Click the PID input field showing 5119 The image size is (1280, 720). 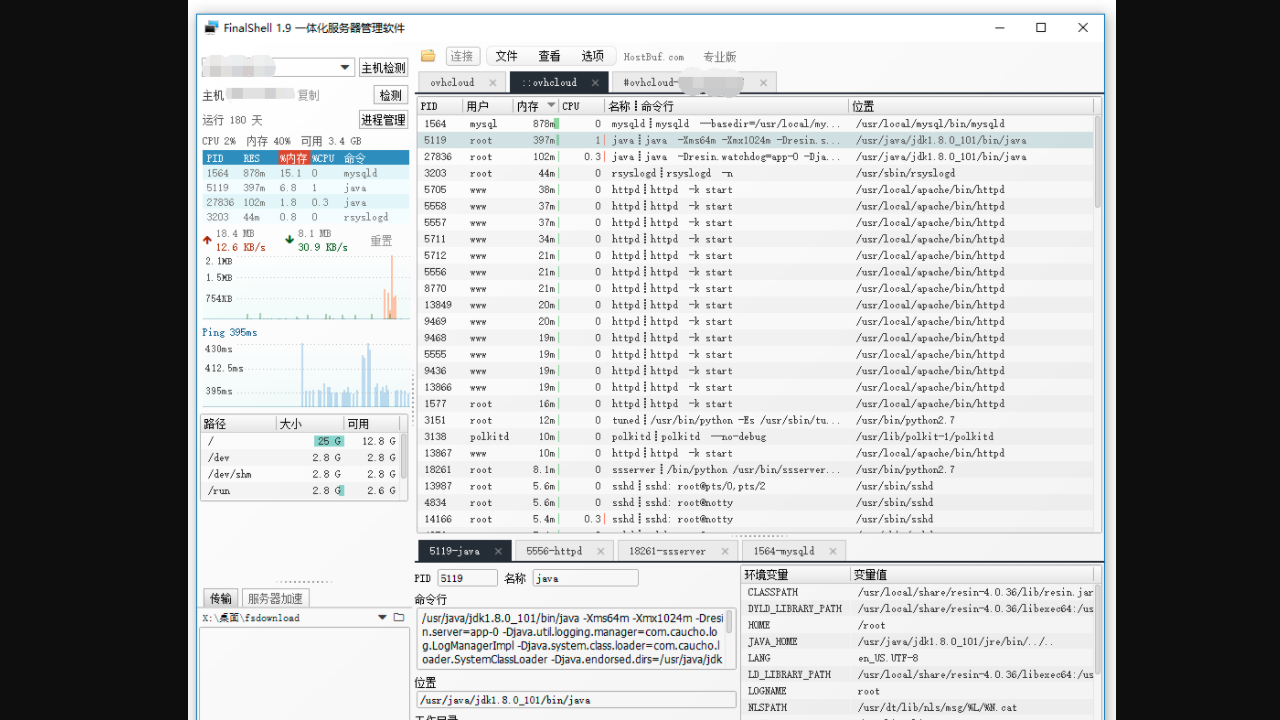[467, 578]
